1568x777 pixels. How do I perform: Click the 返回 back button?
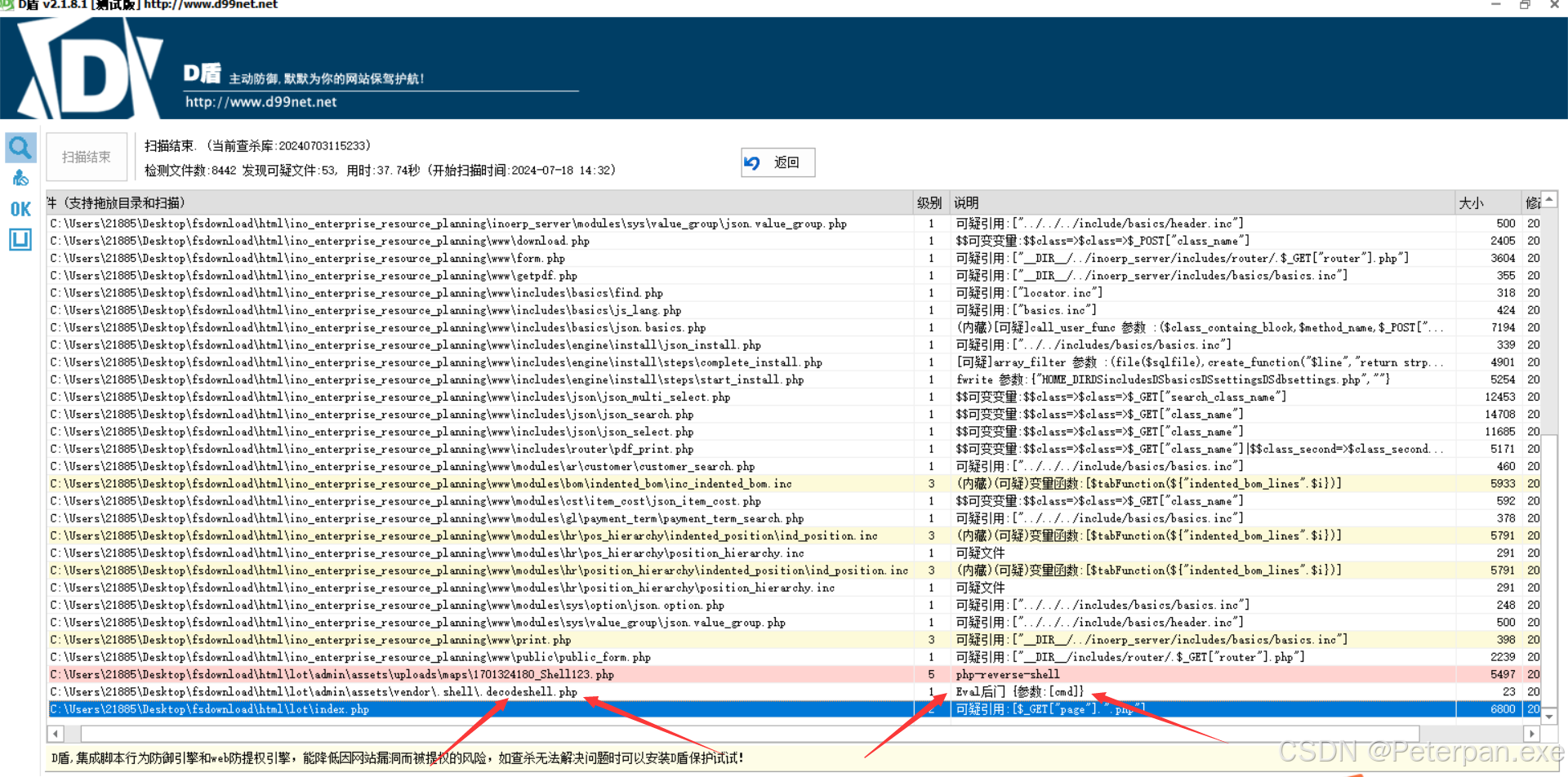coord(777,162)
